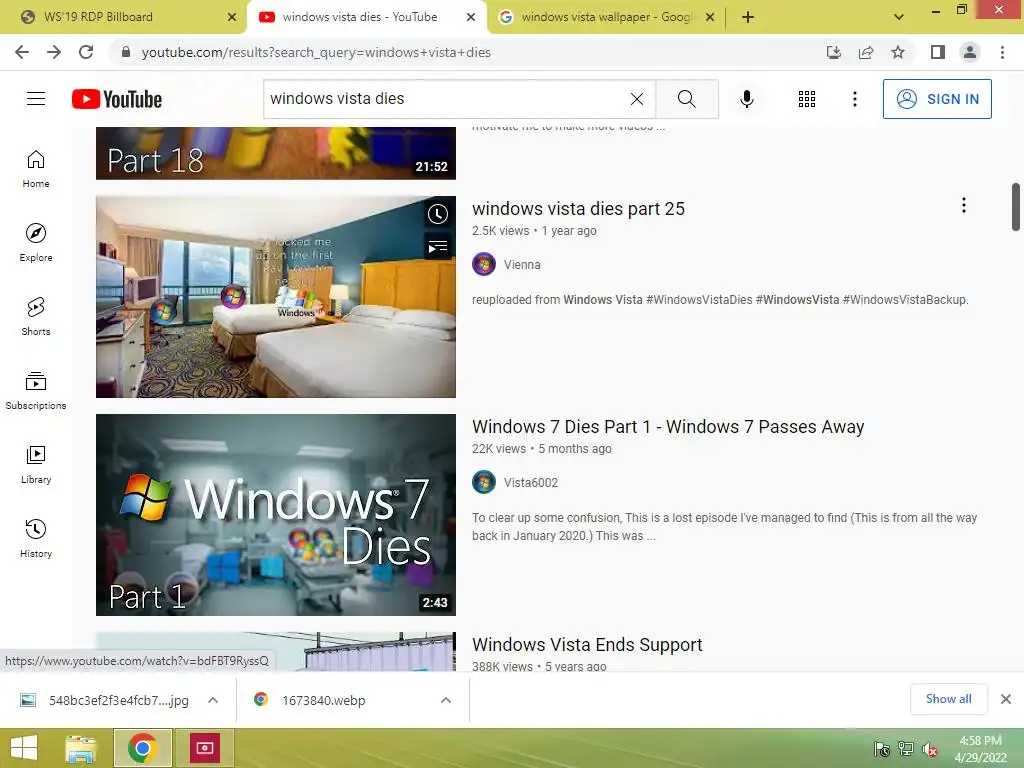This screenshot has height=768, width=1024.
Task: Open the hotel room part 25 thumbnail
Action: (276, 296)
